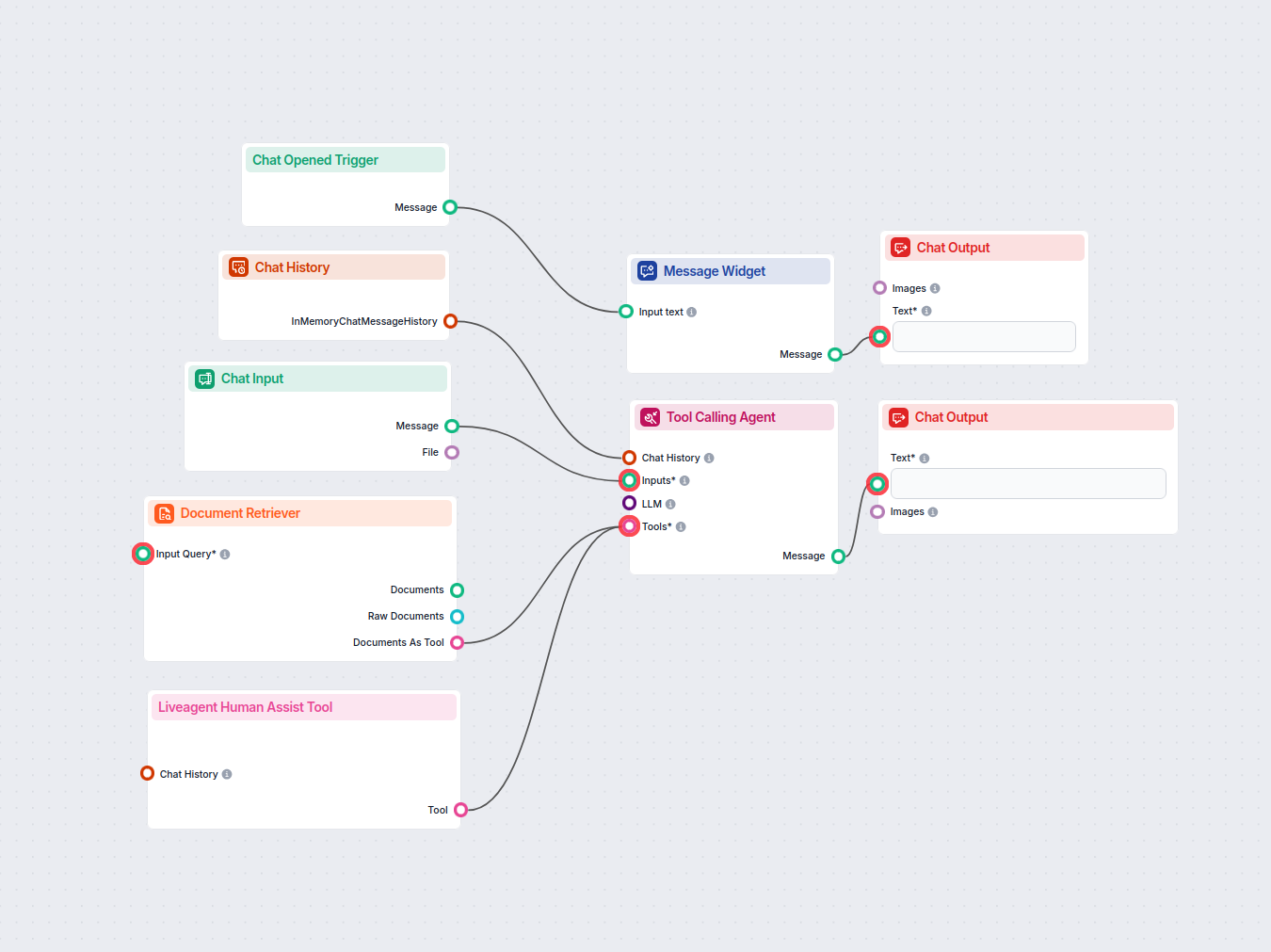Open info for Inputs on Tool Calling Agent
This screenshot has height=952, width=1271.
(x=684, y=480)
